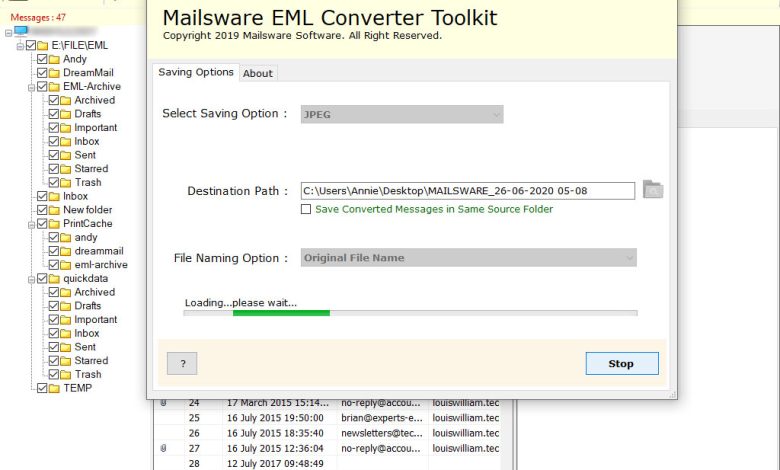Select the Drafts folder under EML-Archive
Viewport: 780px width, 470px height.
(x=88, y=114)
